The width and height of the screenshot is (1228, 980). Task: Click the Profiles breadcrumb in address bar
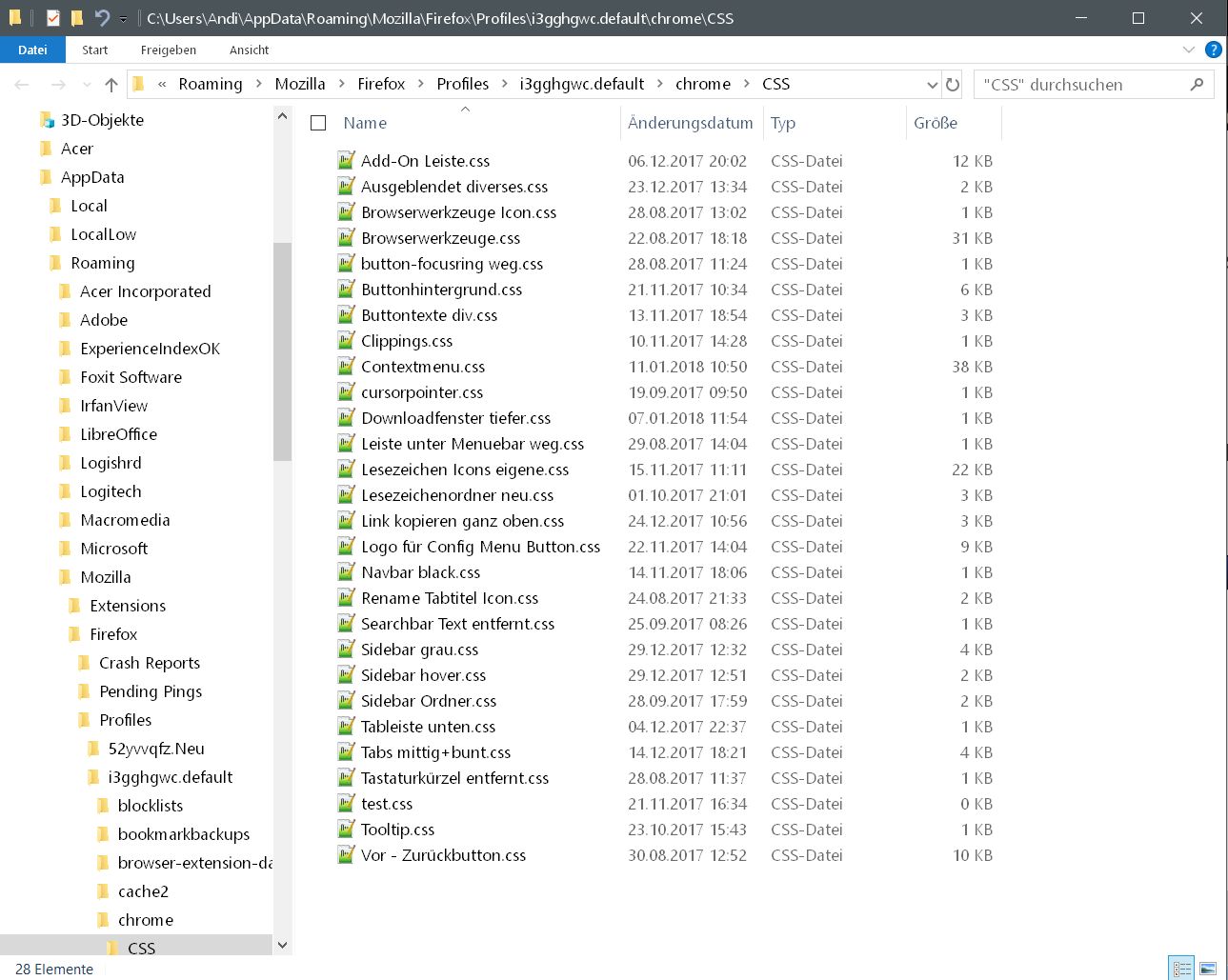coord(462,84)
